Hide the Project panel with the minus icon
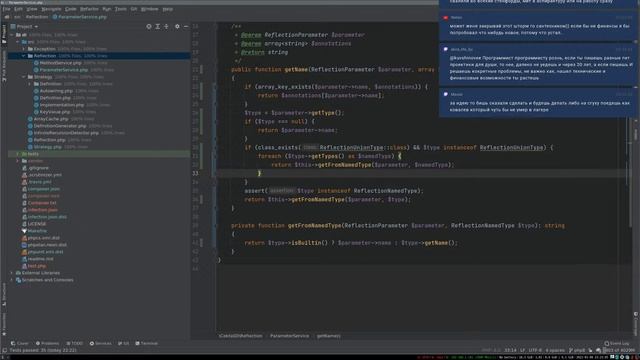Viewport: 640px width, 360px height. pyautogui.click(x=186, y=27)
